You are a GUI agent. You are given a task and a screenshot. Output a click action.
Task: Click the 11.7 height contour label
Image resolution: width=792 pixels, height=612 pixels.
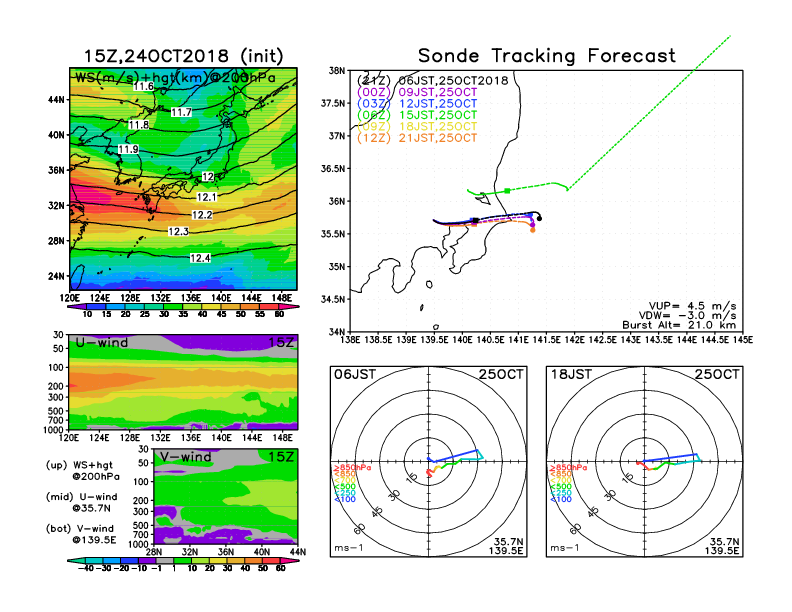(181, 112)
